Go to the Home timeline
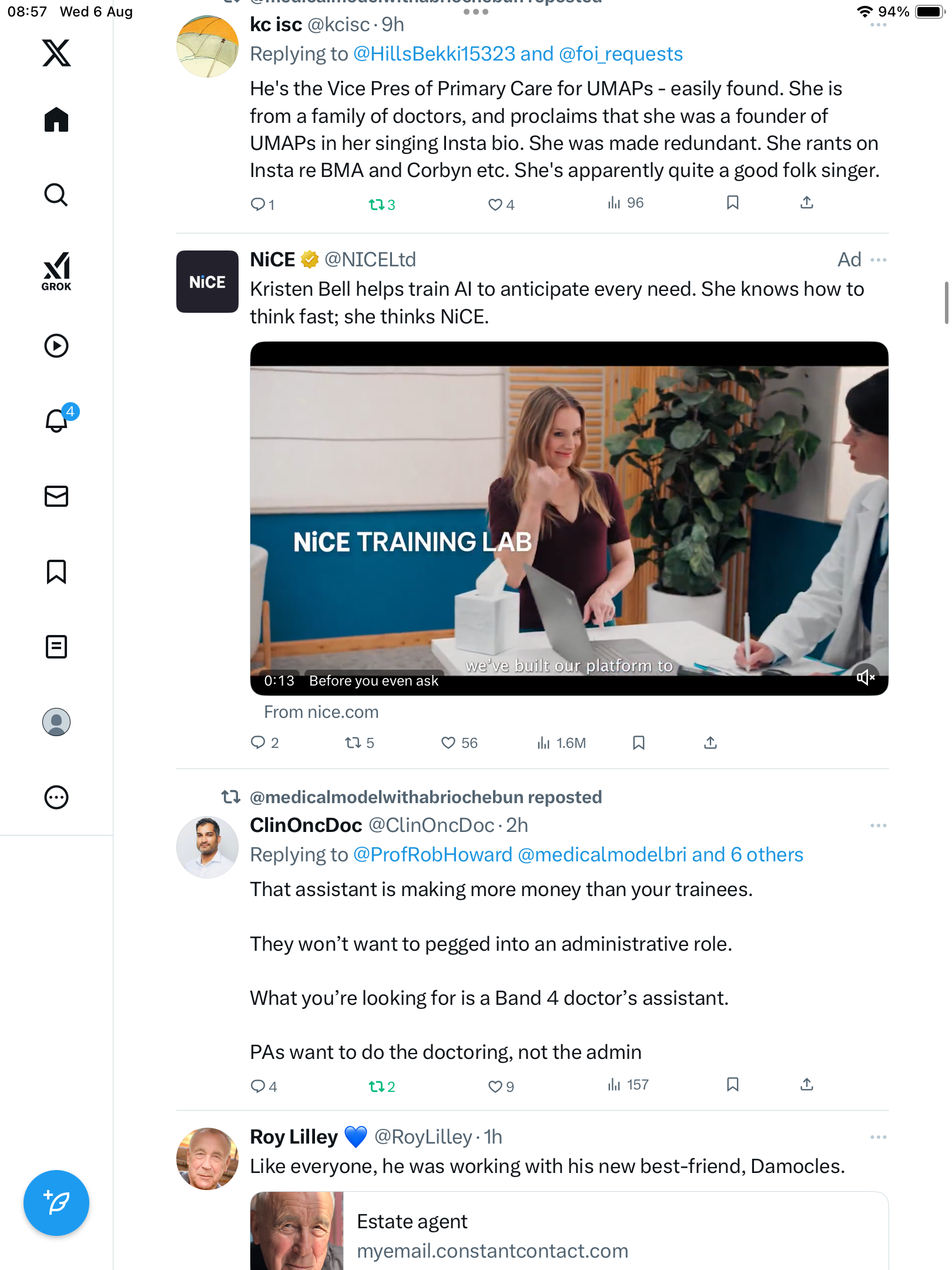This screenshot has width=952, height=1270. click(x=56, y=120)
